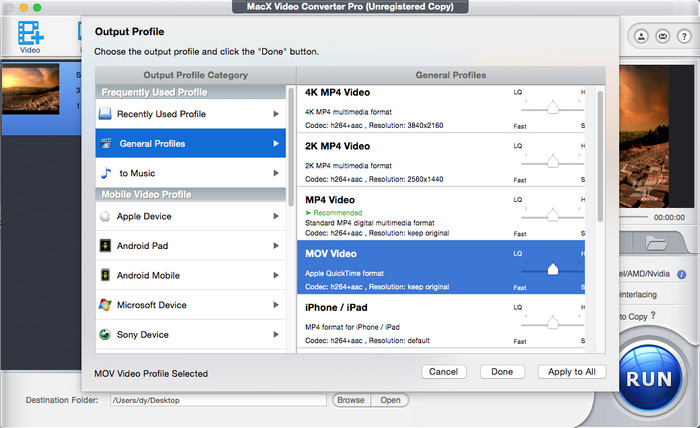Click the blue RUN button
Viewport: 700px width, 428px height.
point(649,379)
